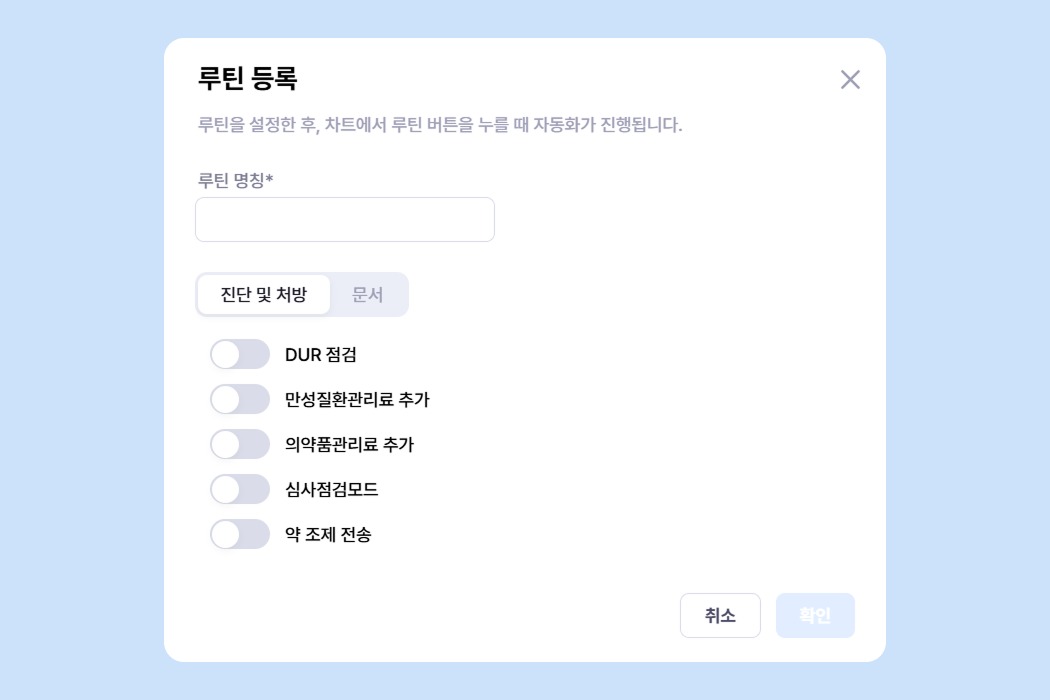Click the routine automation description text
This screenshot has width=1050, height=700.
pyautogui.click(x=440, y=126)
